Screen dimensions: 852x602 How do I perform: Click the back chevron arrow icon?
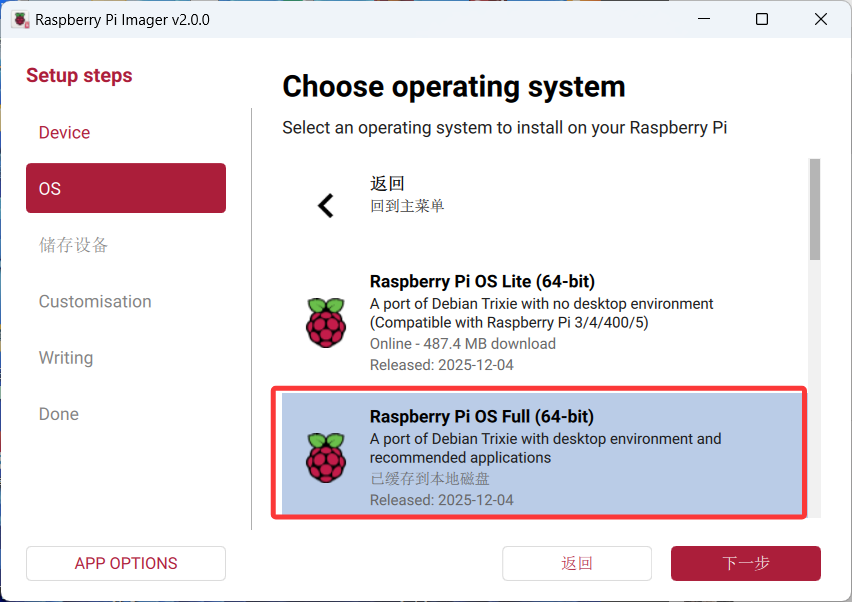tap(325, 206)
